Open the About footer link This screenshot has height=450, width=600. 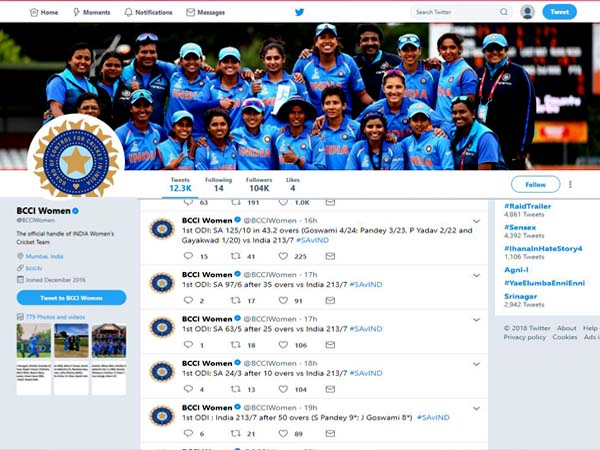point(566,328)
